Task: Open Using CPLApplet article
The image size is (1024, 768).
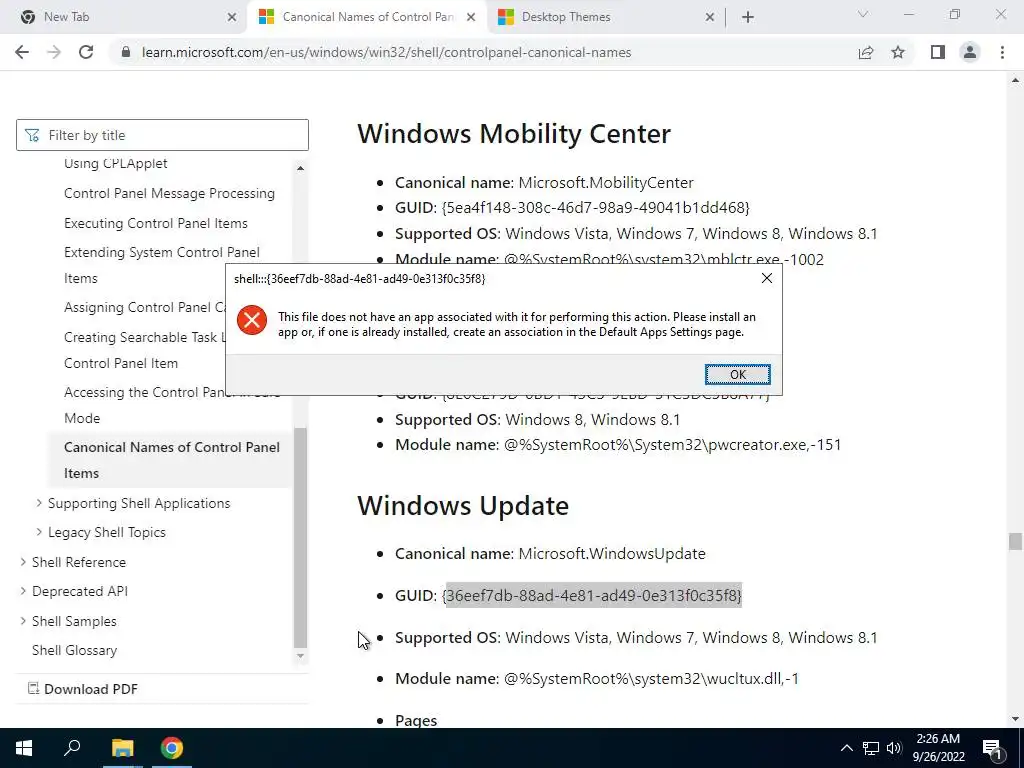Action: coord(116,163)
